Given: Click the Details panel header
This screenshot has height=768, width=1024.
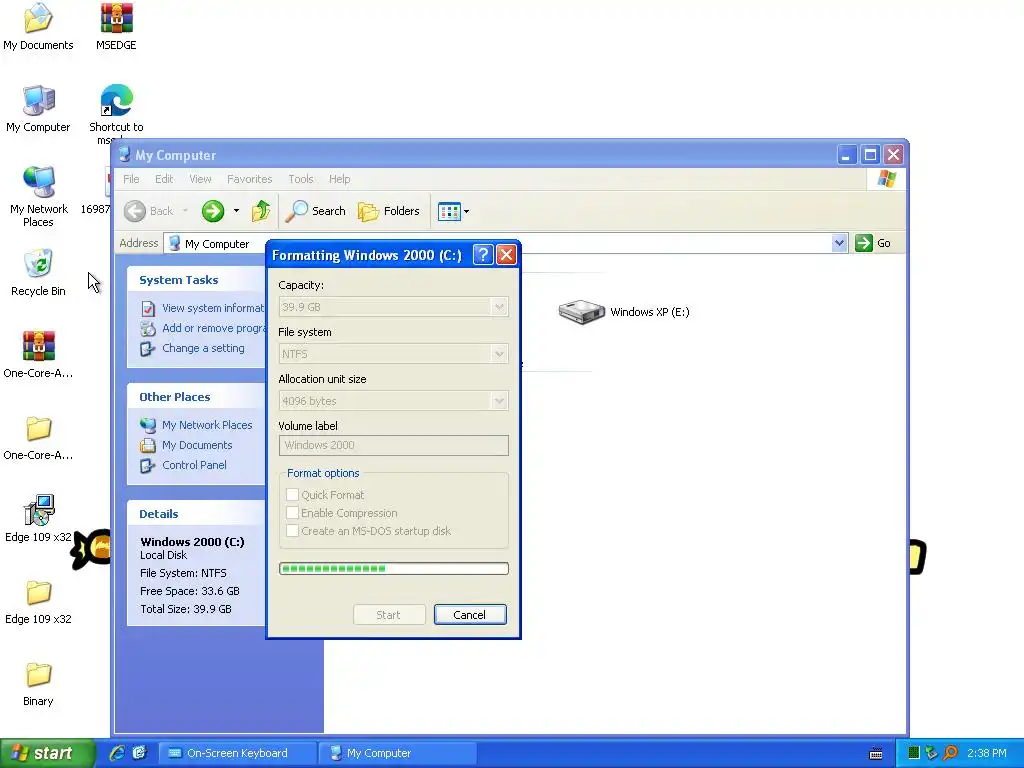Looking at the screenshot, I should coord(196,513).
